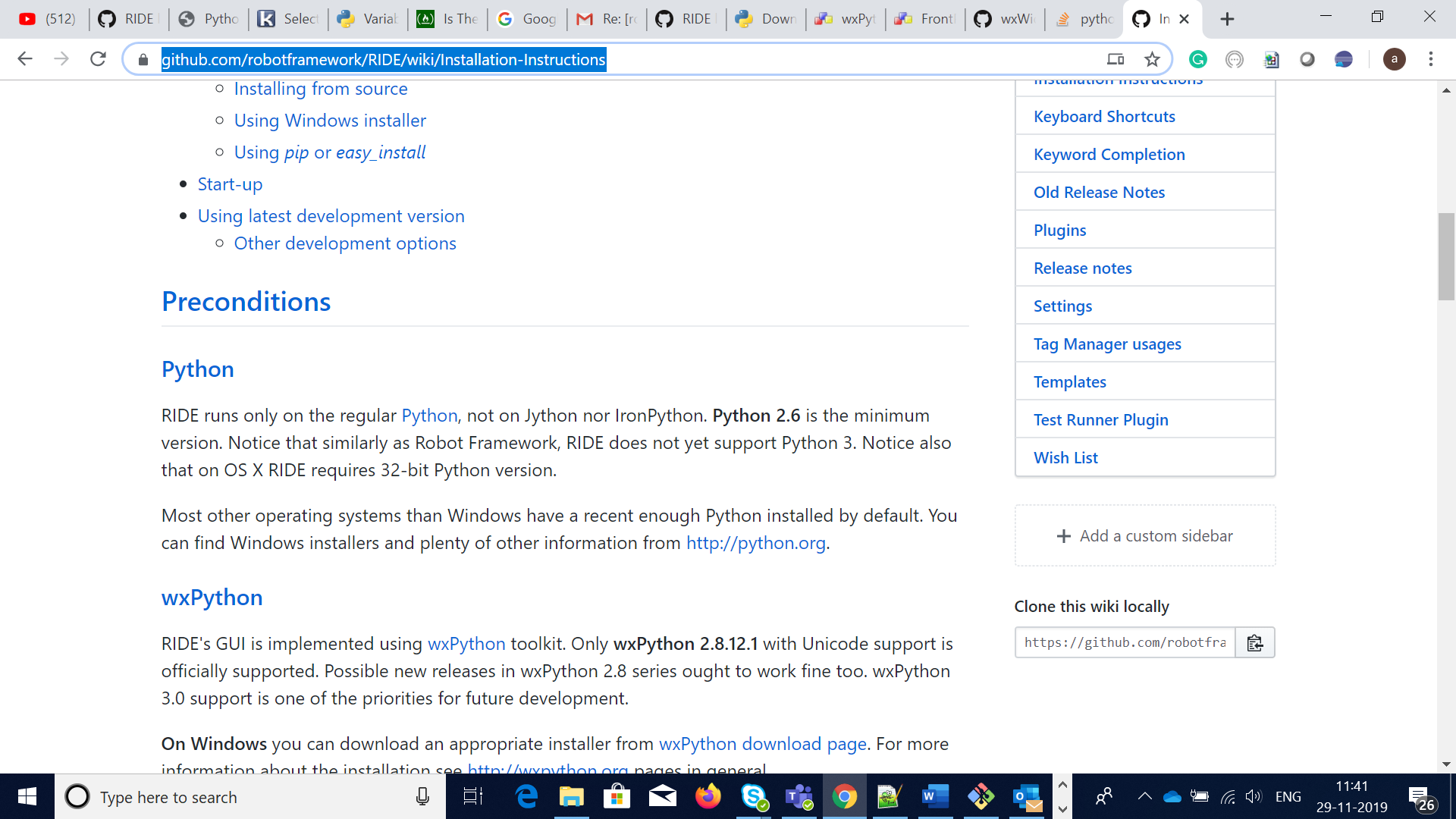Open Test Runner Plugin wiki page
This screenshot has width=1456, height=819.
[x=1100, y=419]
